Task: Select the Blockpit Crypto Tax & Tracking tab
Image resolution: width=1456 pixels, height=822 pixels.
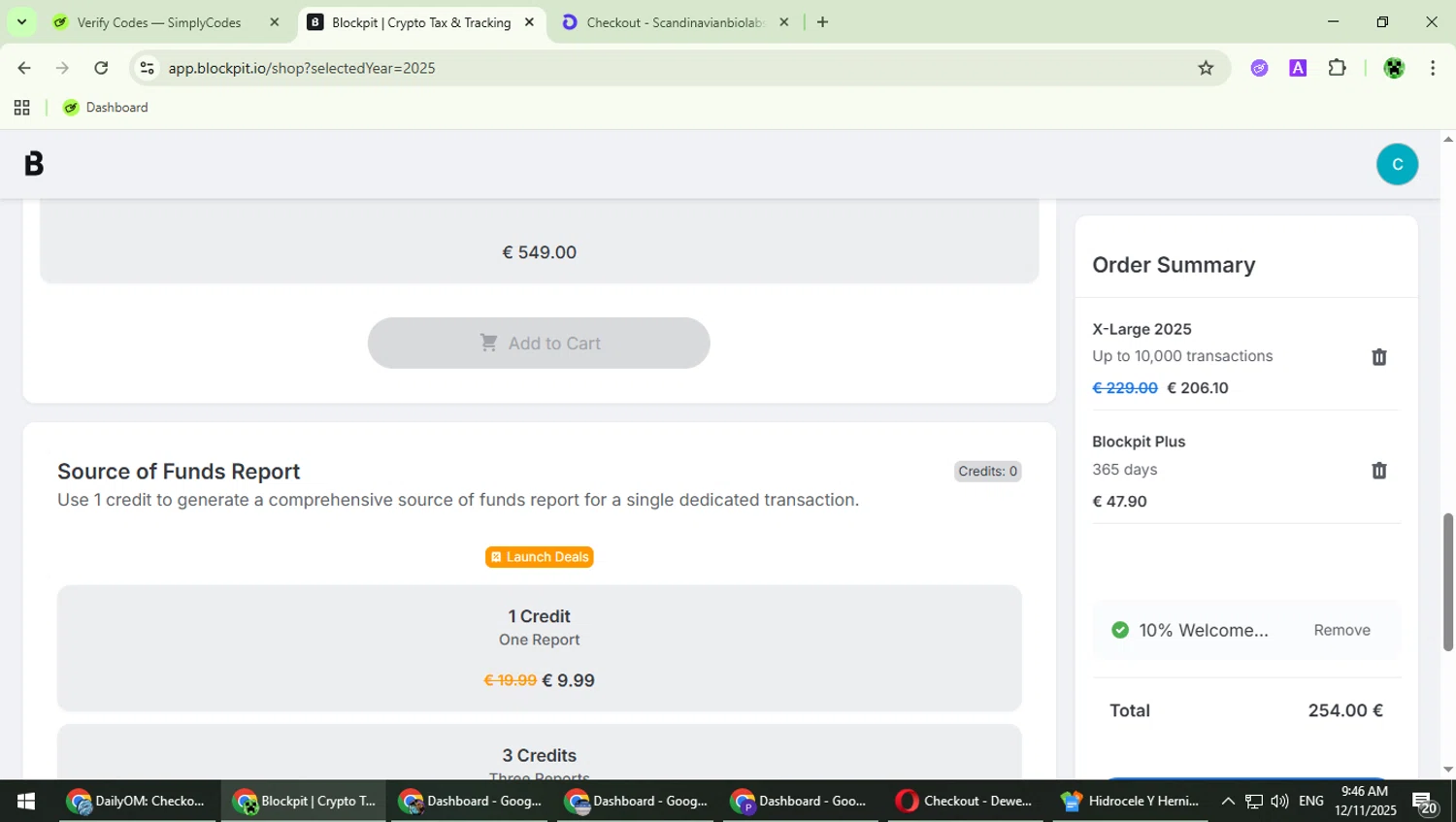Action: click(421, 21)
